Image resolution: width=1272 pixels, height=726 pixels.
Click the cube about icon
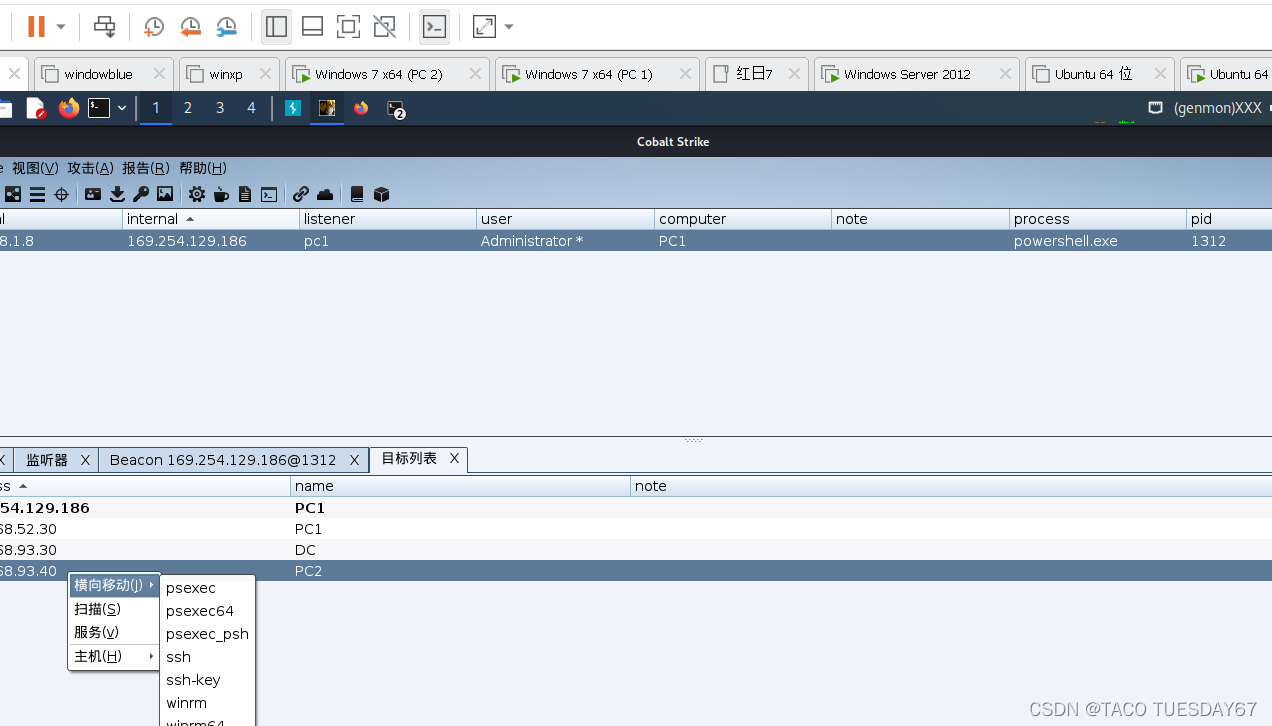coord(381,194)
